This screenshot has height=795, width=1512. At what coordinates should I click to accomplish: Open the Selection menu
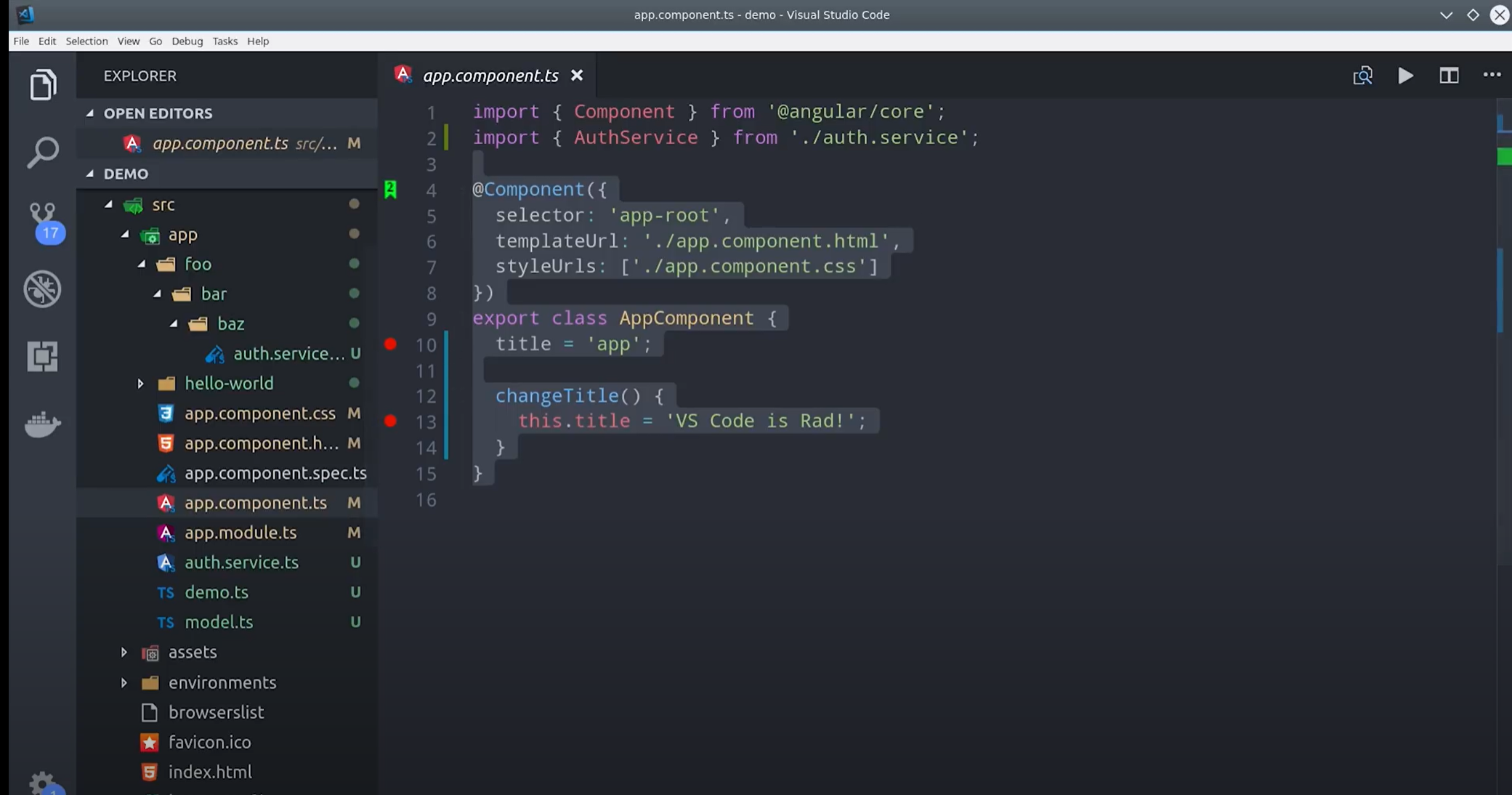coord(86,41)
